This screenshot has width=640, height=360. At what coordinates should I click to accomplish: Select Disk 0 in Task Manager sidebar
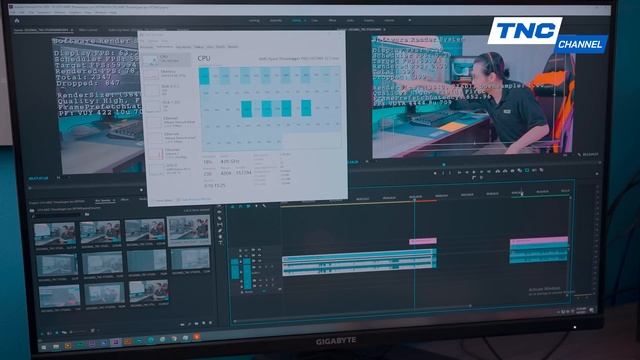coord(167,89)
